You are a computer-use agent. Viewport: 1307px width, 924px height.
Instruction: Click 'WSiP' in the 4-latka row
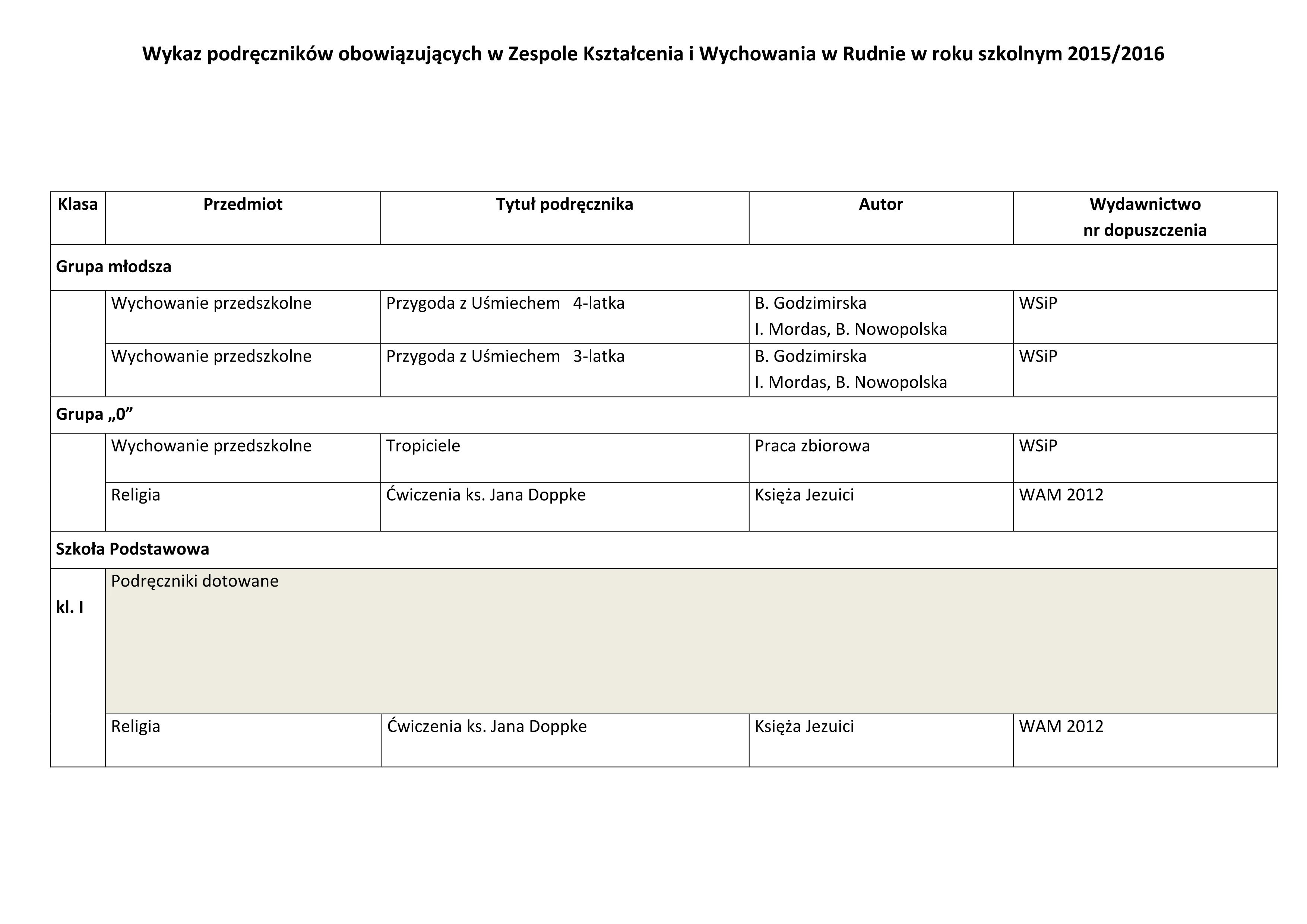pos(1038,303)
